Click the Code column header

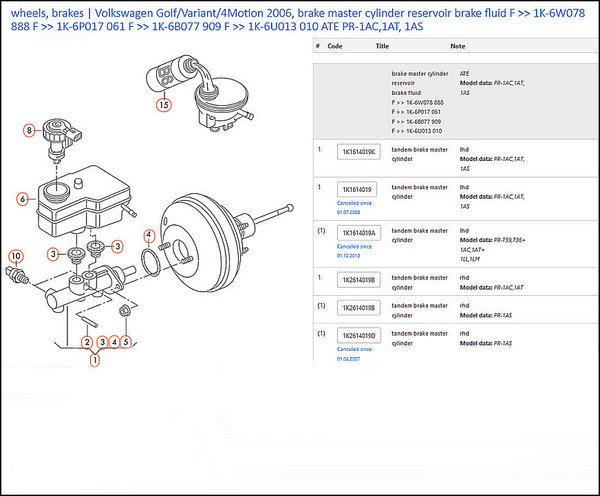pos(335,46)
